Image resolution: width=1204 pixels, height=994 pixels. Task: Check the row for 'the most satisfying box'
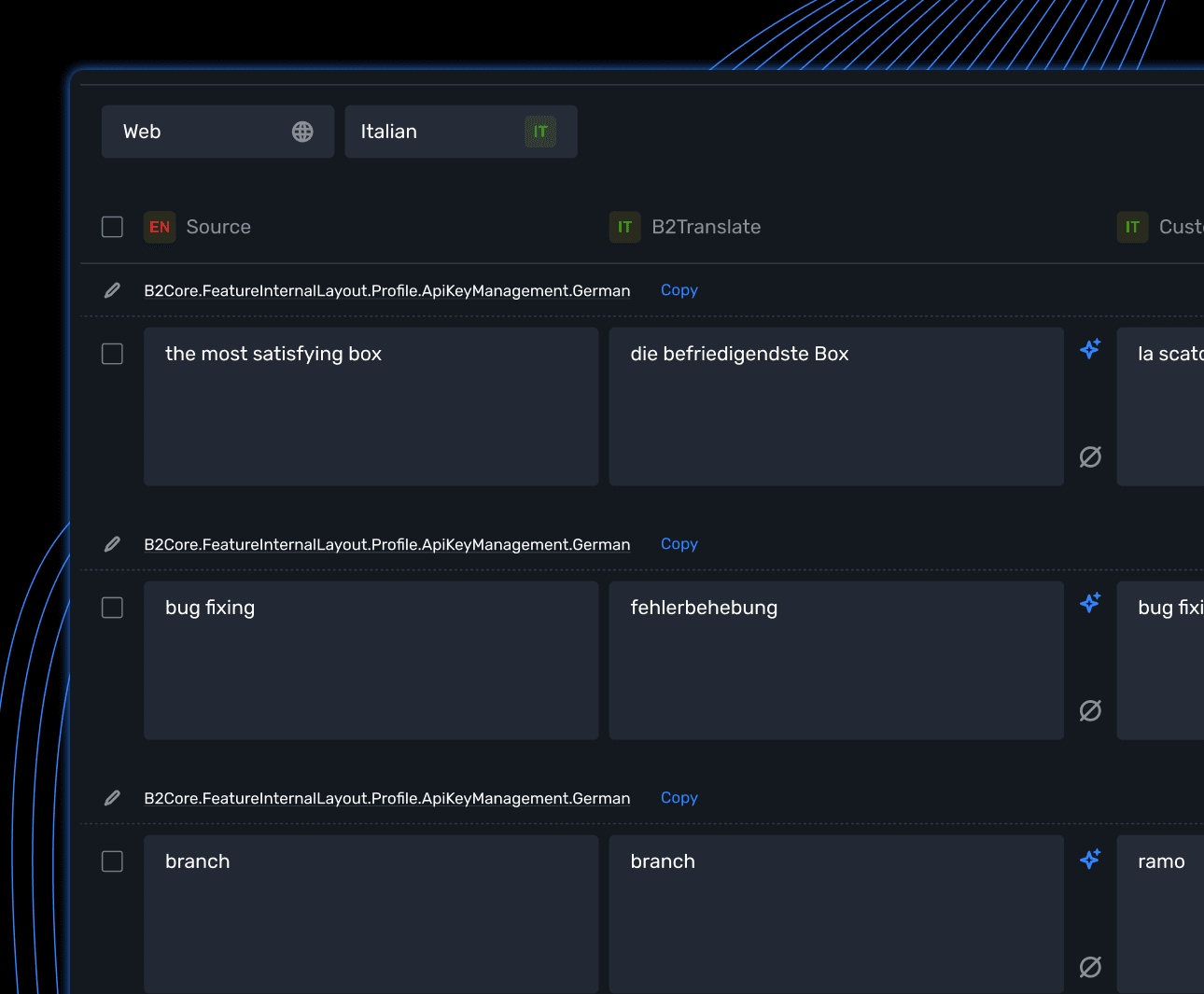click(x=112, y=354)
